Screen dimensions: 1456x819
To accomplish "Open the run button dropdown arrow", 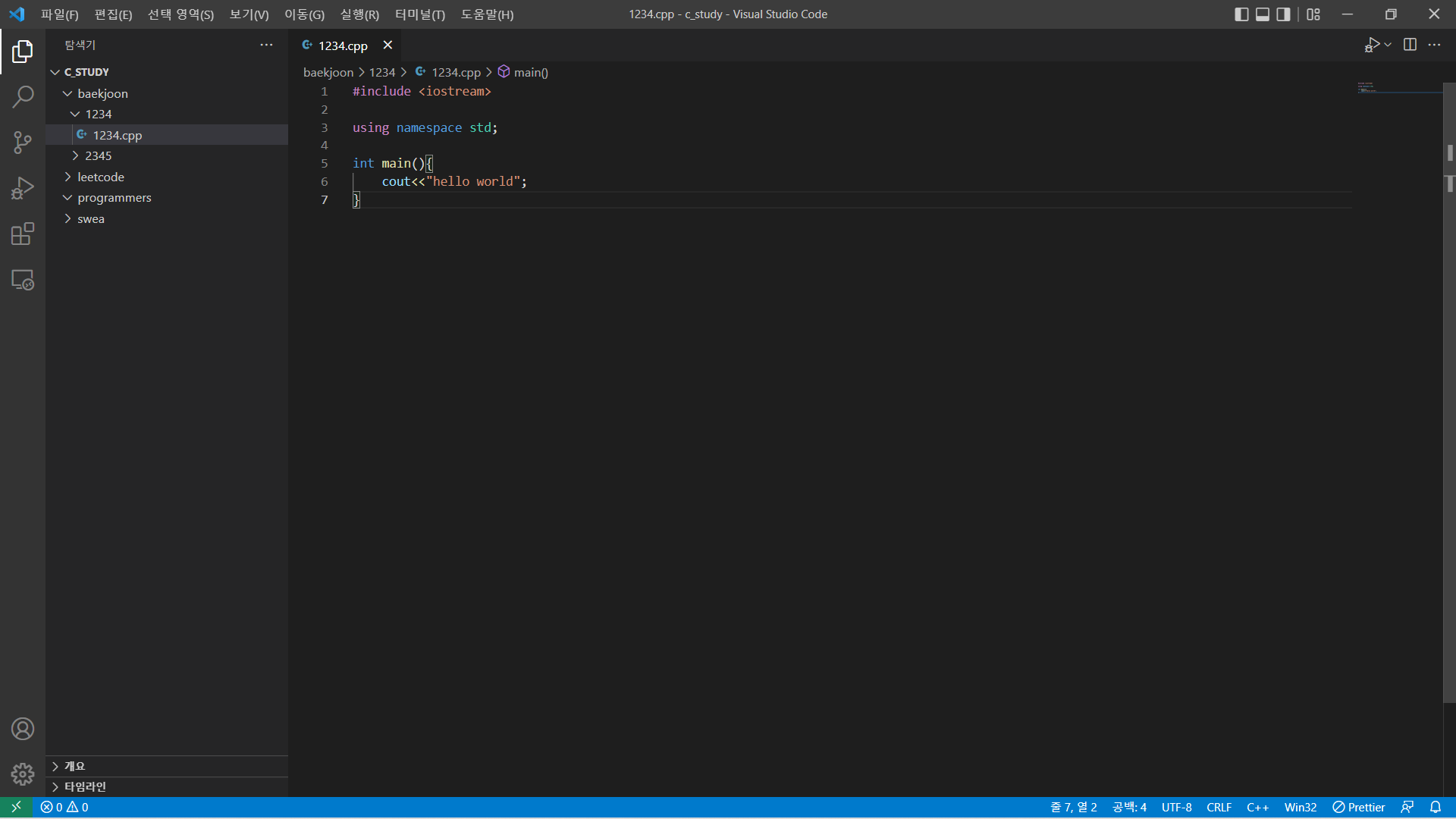I will tap(1388, 45).
